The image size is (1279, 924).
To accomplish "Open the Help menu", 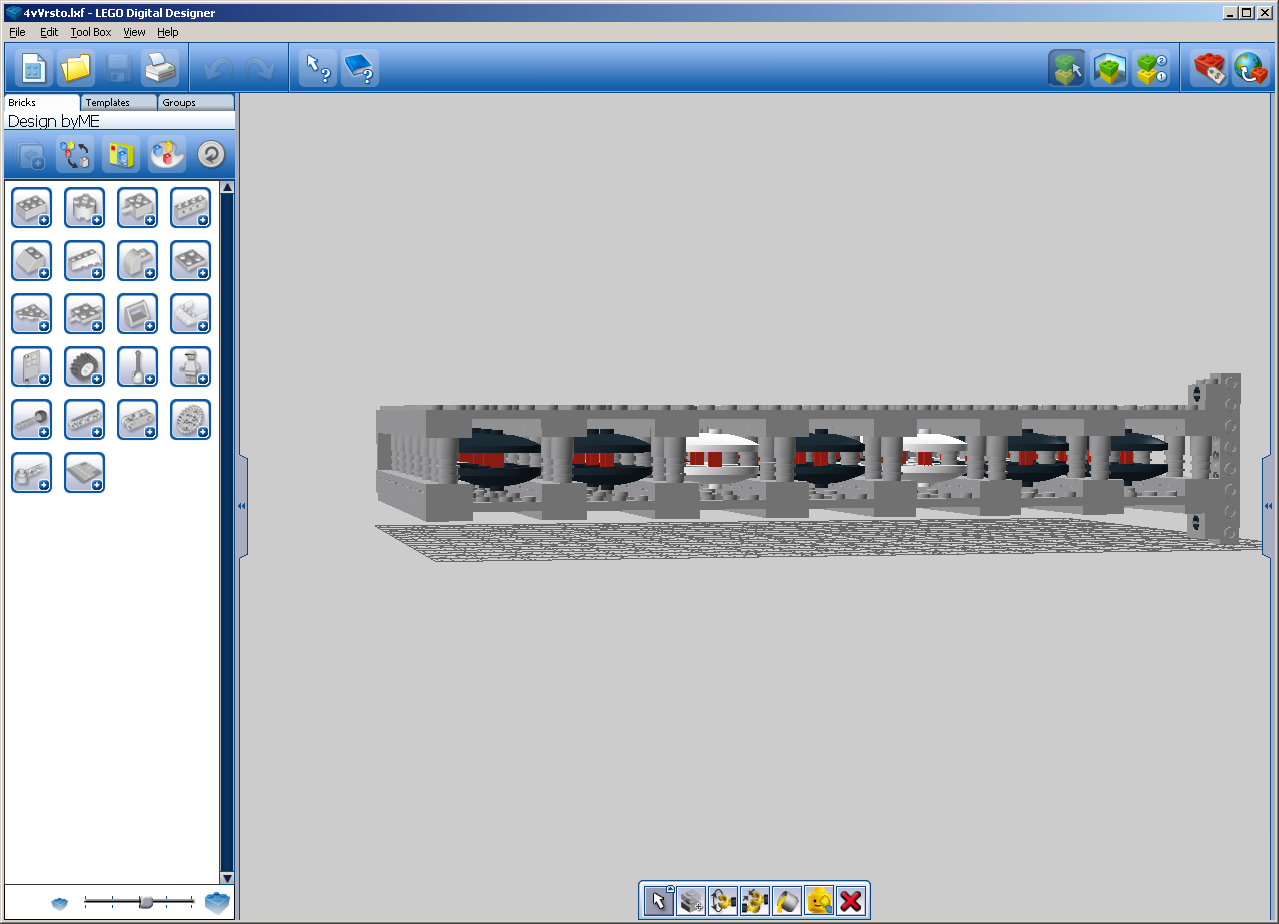I will [167, 32].
